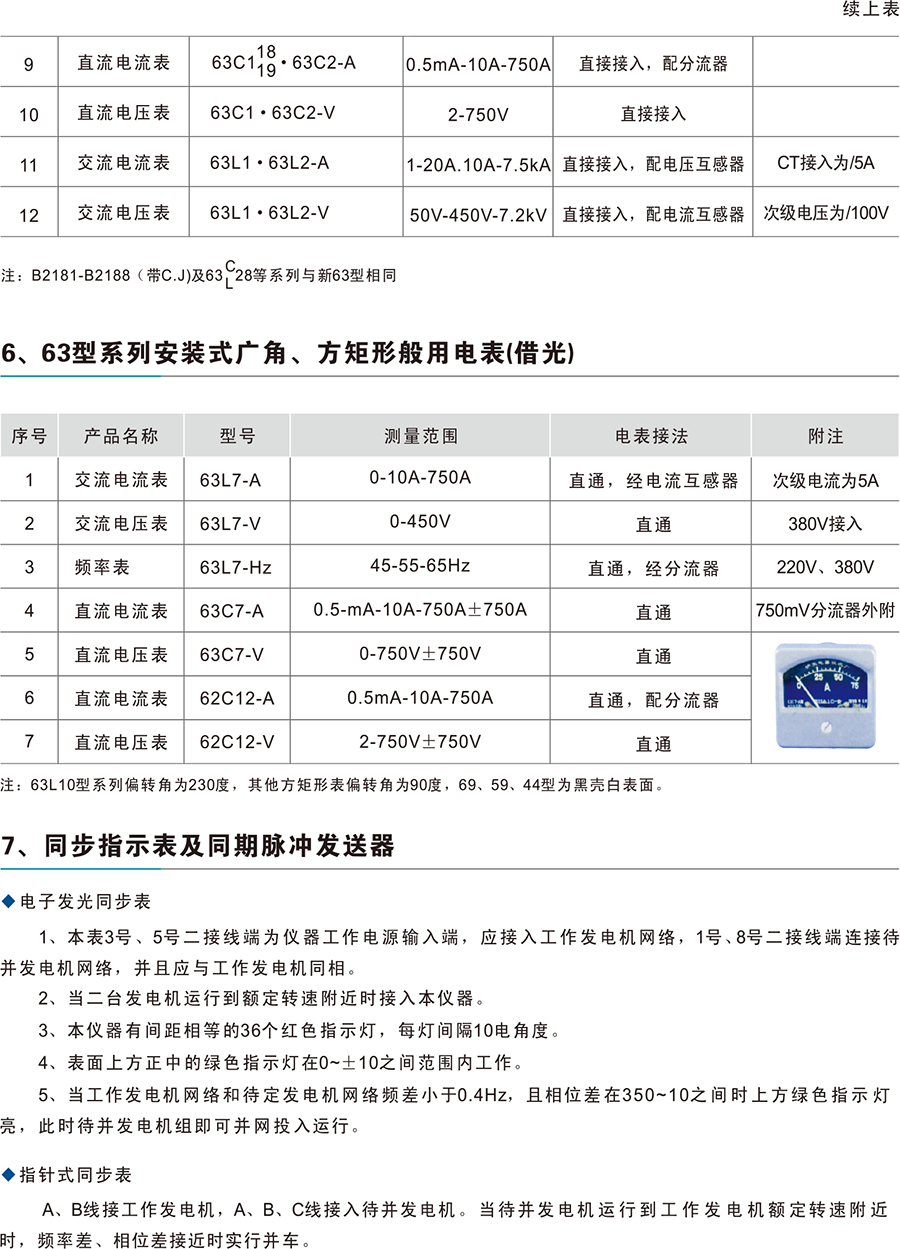Select the 产品名称 column header
The image size is (900, 1249).
121,436
